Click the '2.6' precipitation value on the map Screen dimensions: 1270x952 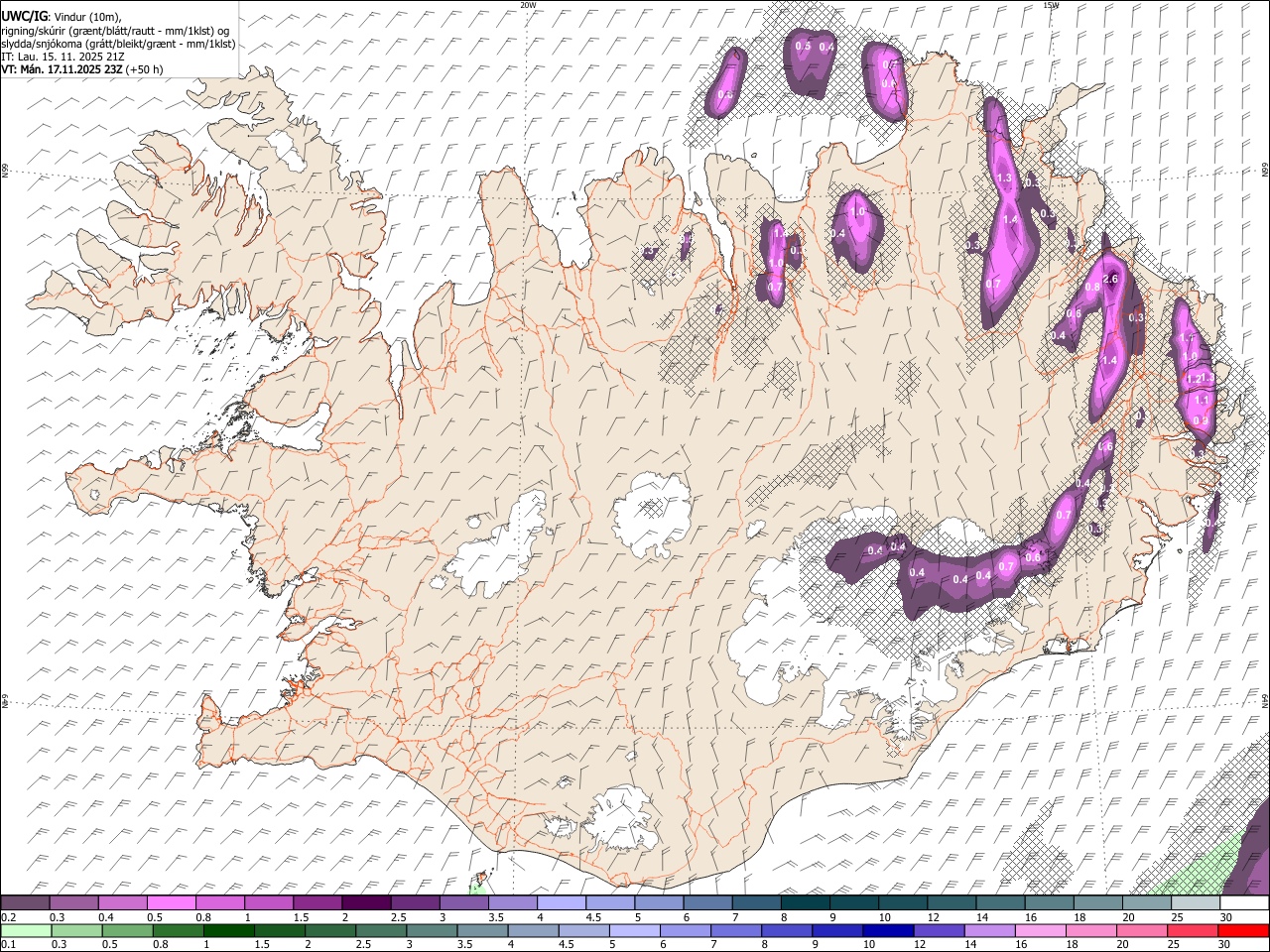tap(1110, 280)
